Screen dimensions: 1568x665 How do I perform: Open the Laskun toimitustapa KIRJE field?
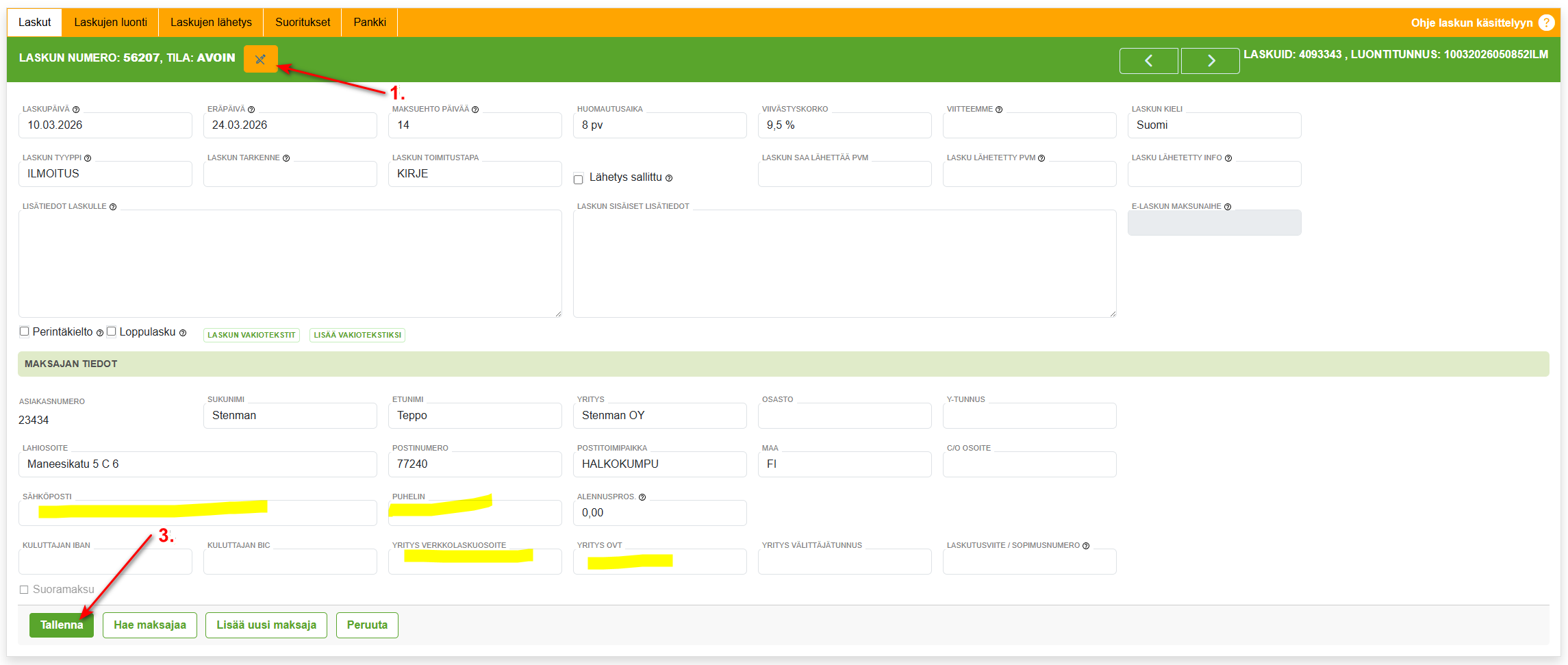point(475,174)
